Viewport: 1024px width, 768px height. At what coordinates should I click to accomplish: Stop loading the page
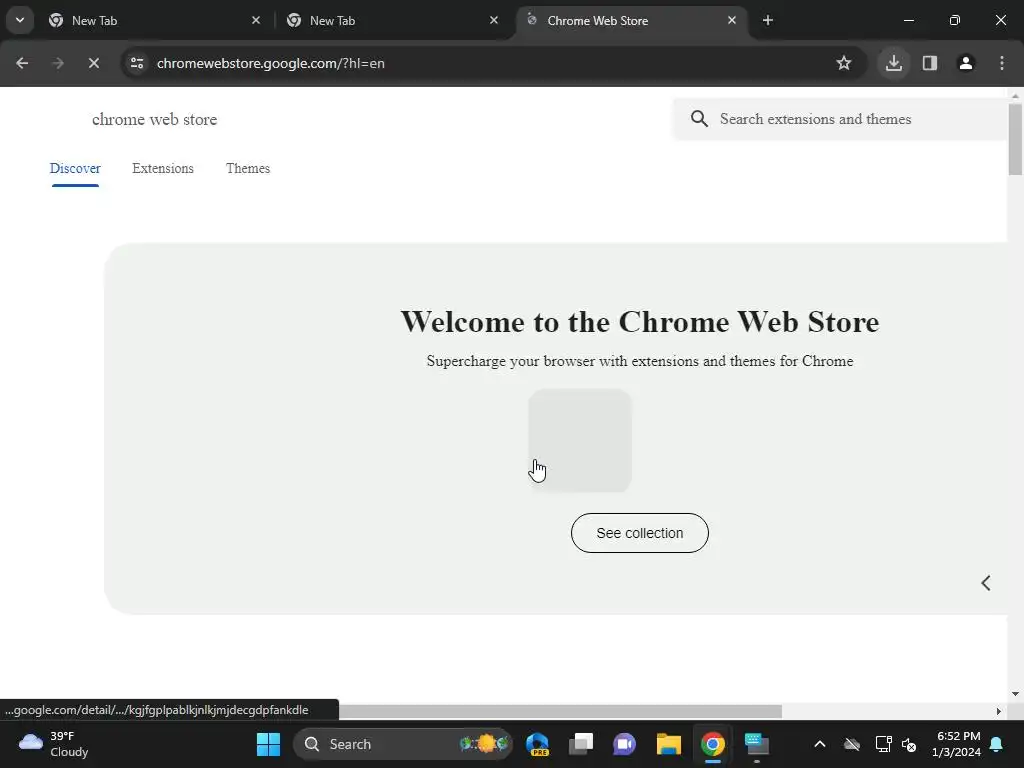coord(93,63)
